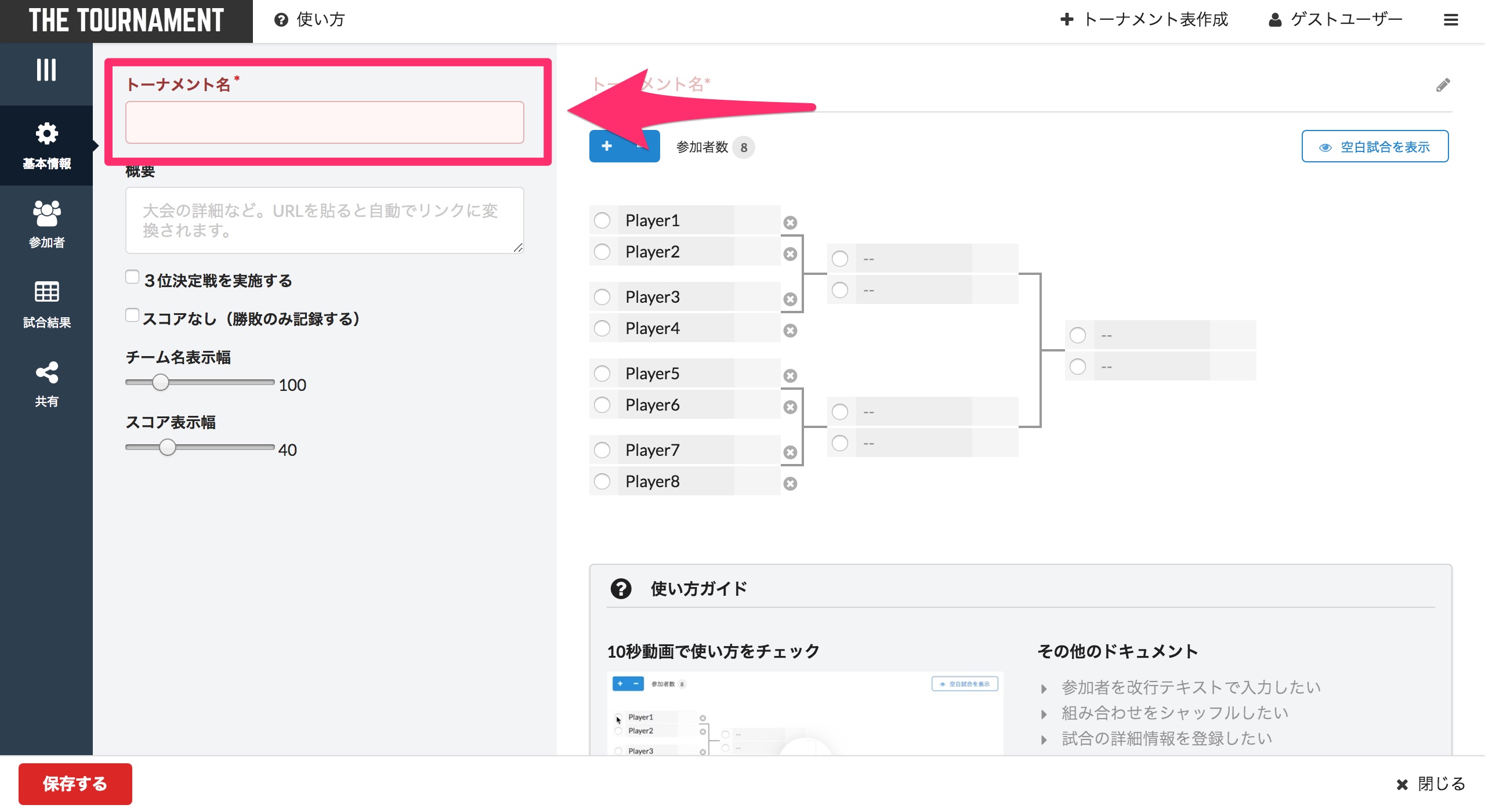Enable the 3位決定戦を実施する checkbox

point(132,277)
